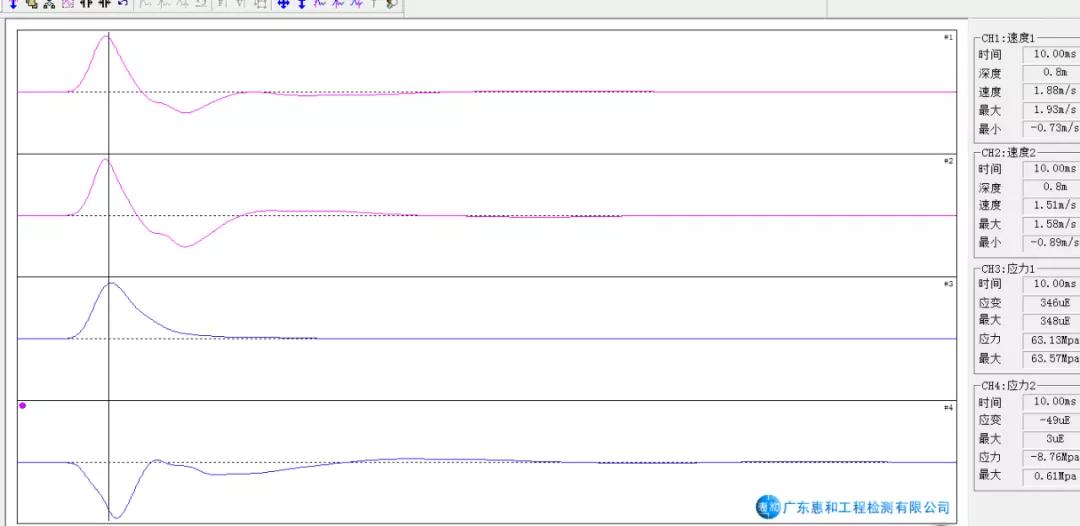Click the CH1 最小 label
This screenshot has width=1080, height=526.
990,129
